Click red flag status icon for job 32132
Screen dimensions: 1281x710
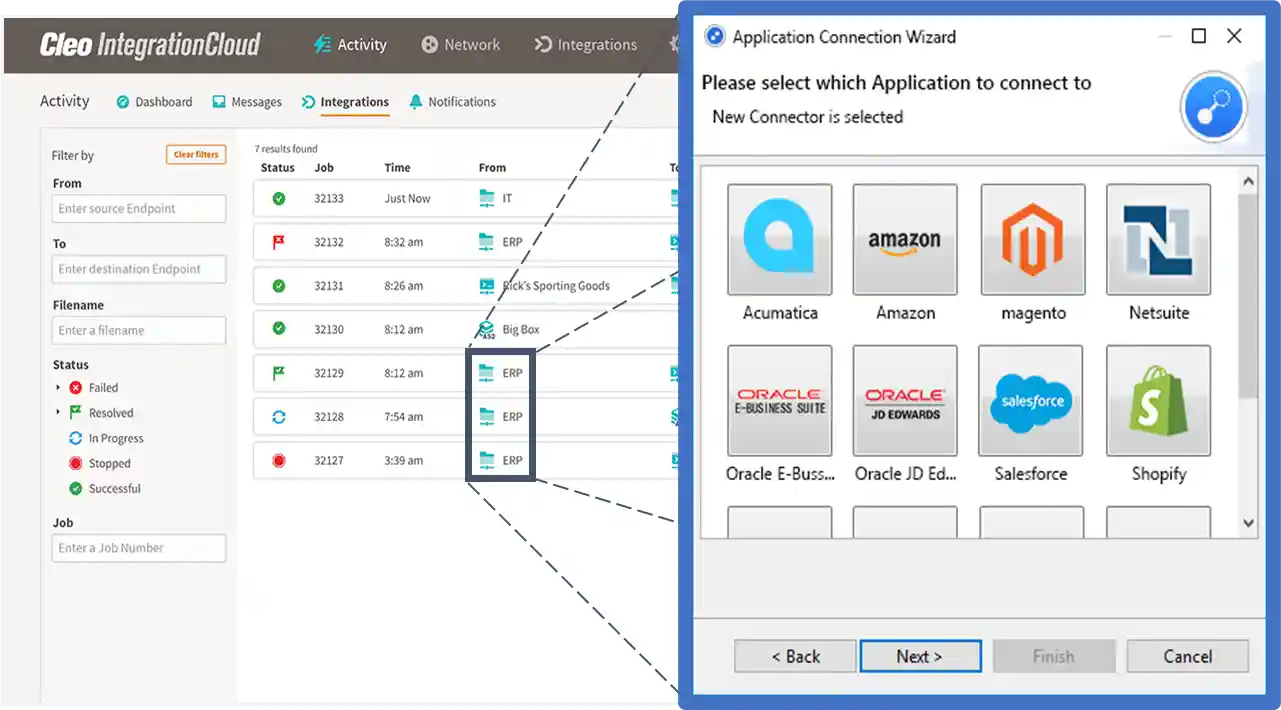(279, 242)
